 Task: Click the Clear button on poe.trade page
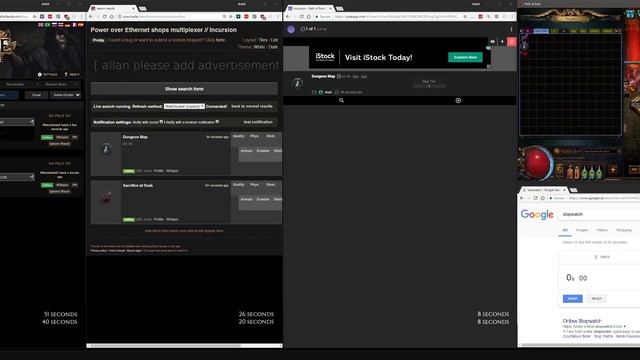click(x=36, y=95)
